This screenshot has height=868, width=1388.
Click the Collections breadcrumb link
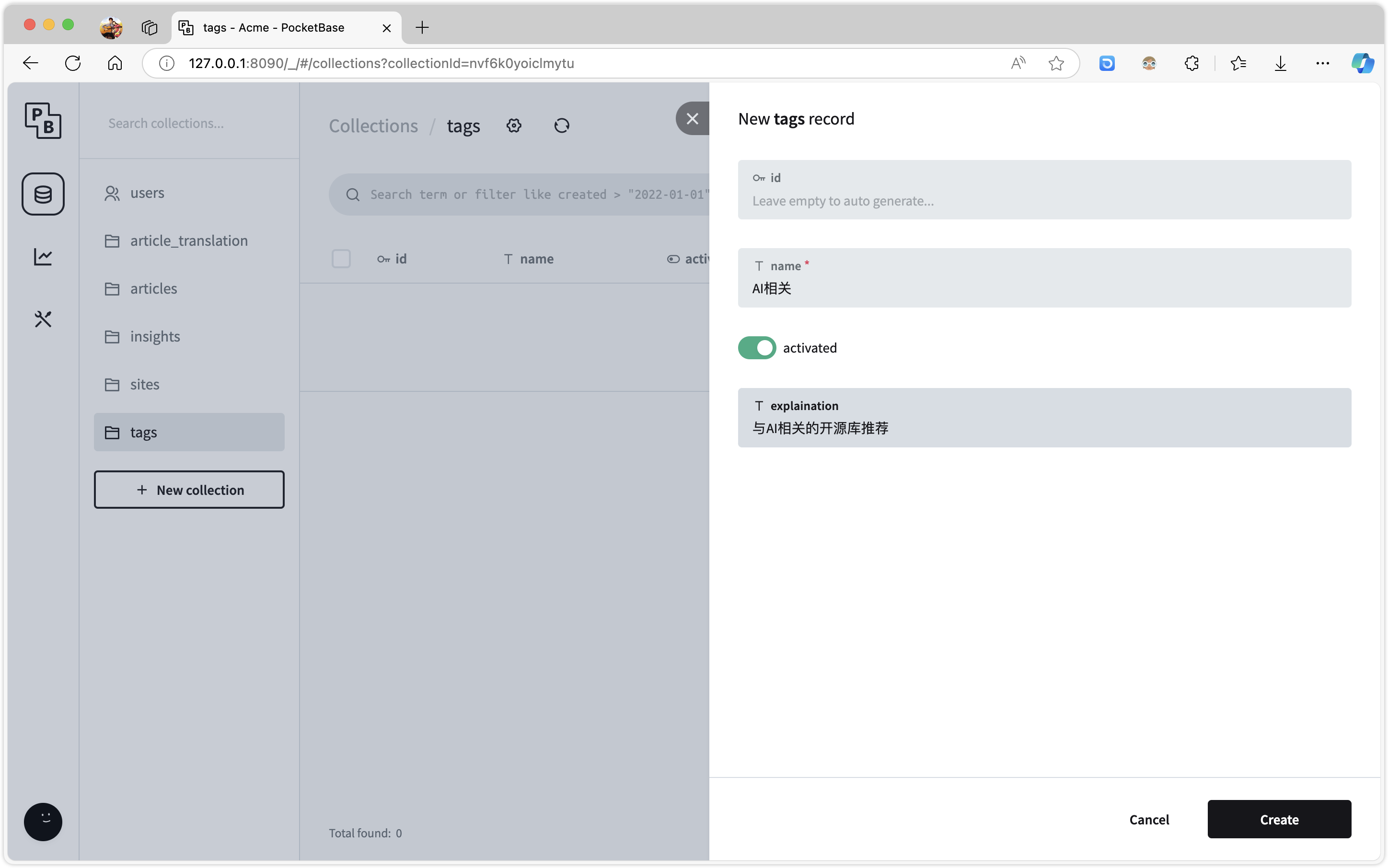(x=373, y=126)
